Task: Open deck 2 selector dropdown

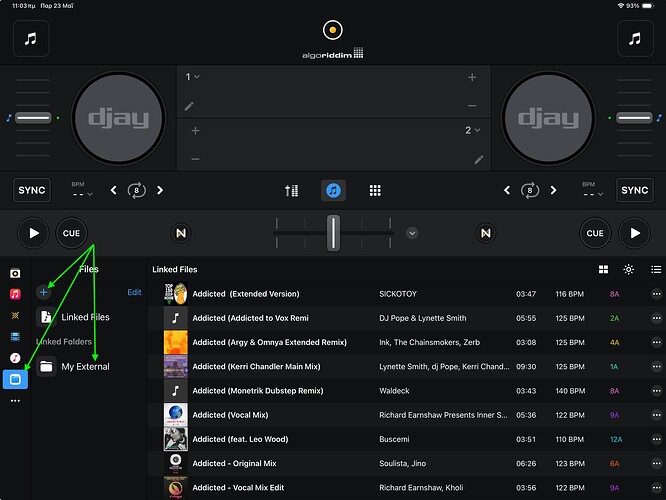Action: pos(472,130)
